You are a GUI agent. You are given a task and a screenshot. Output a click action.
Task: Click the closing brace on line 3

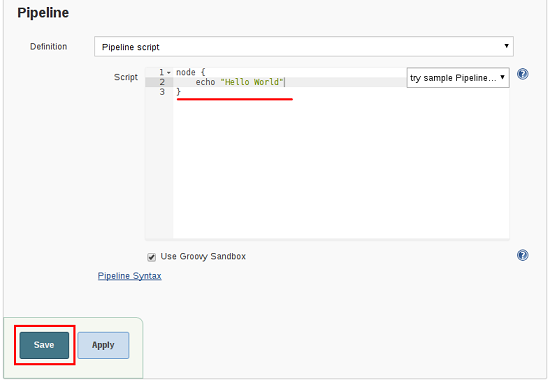(178, 92)
